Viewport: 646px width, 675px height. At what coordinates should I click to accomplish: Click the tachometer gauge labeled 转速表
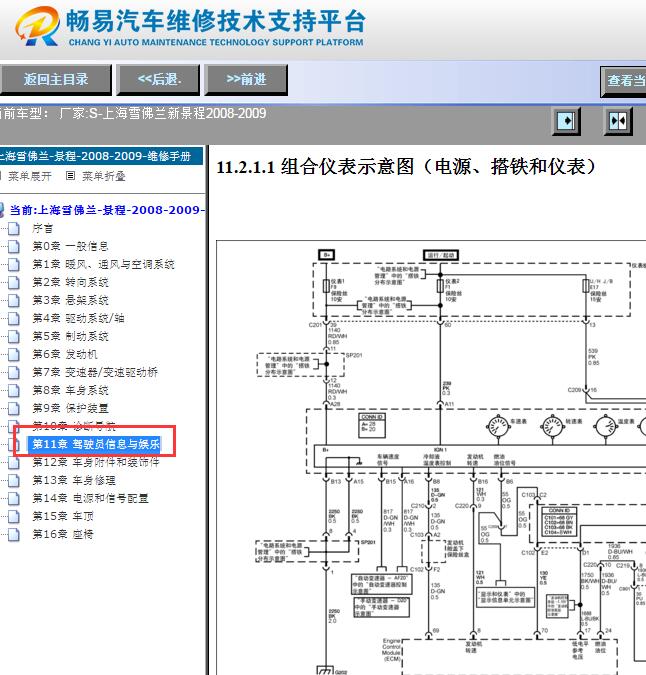[x=552, y=427]
